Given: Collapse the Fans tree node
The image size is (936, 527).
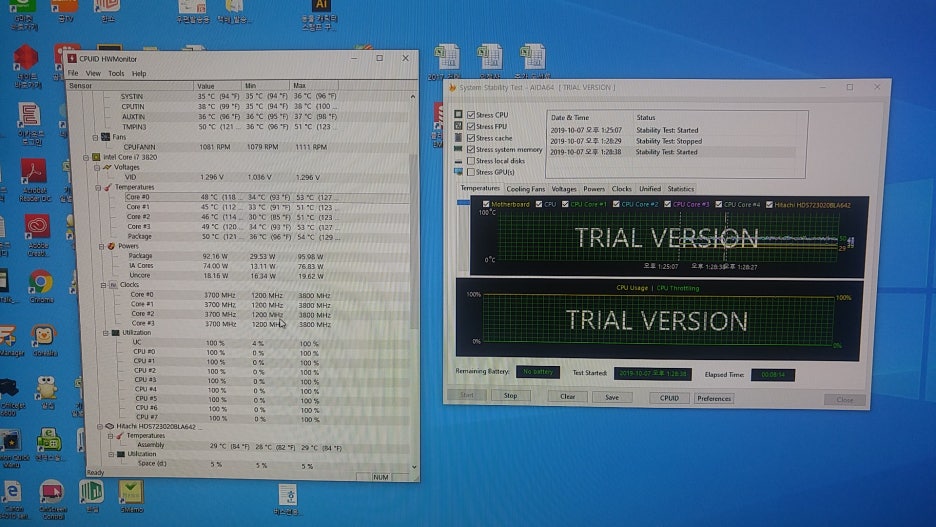Looking at the screenshot, I should (95, 137).
